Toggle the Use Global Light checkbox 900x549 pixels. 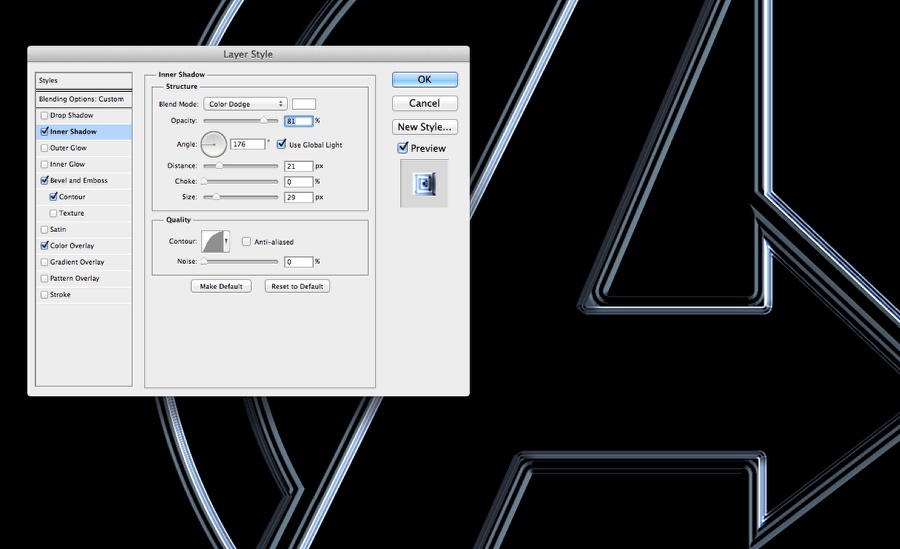coord(282,144)
